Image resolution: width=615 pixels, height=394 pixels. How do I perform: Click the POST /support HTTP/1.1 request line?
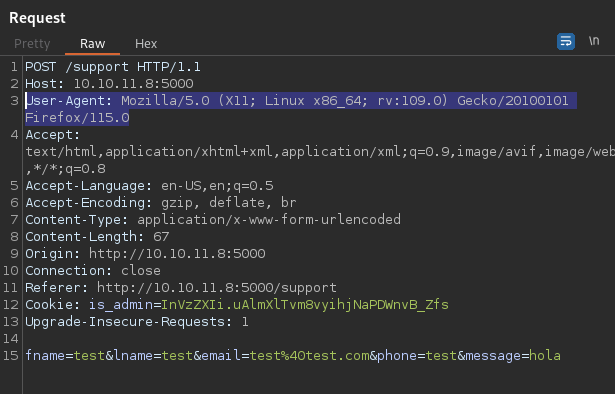coord(113,67)
